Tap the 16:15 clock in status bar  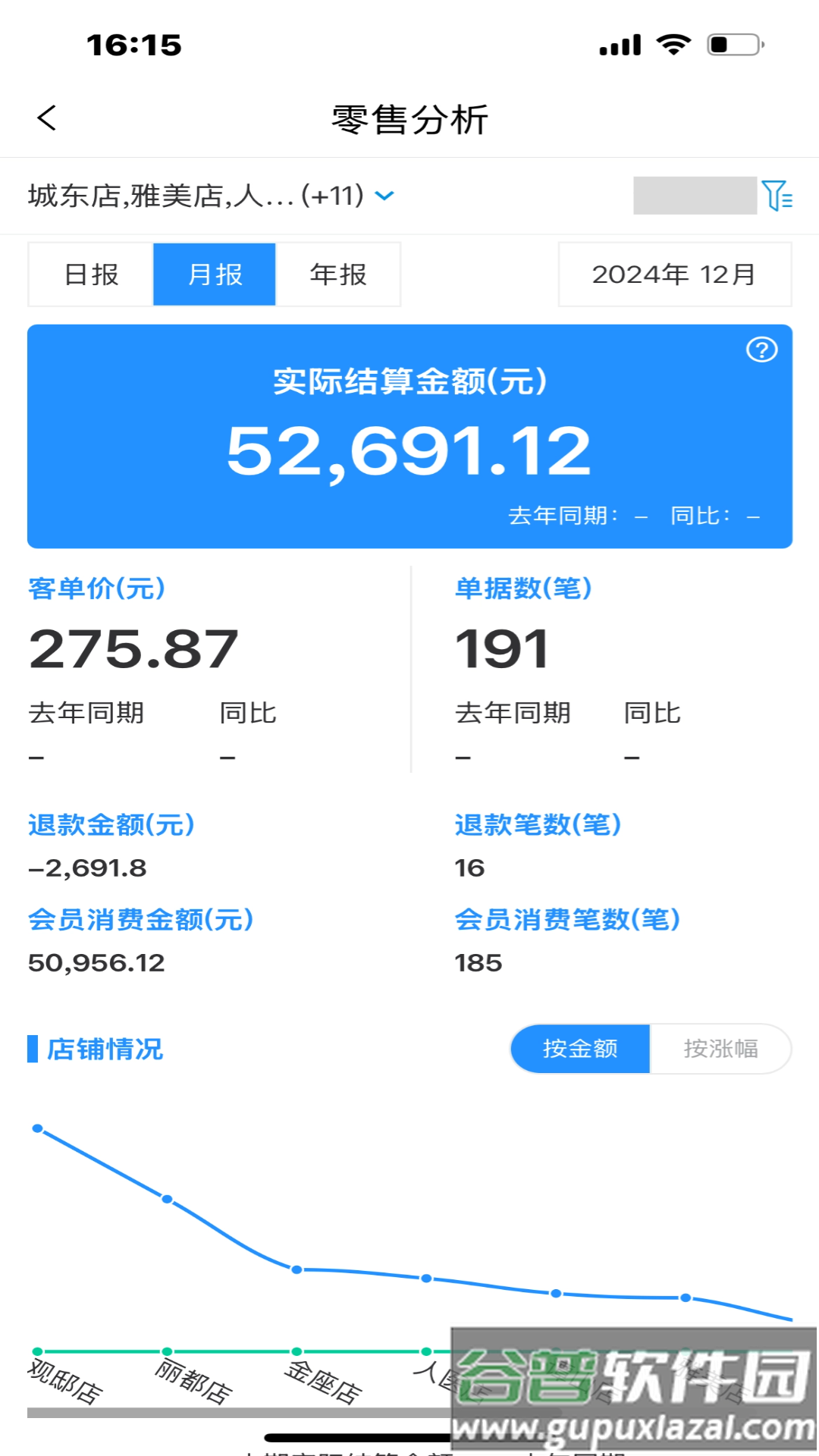coord(134,45)
